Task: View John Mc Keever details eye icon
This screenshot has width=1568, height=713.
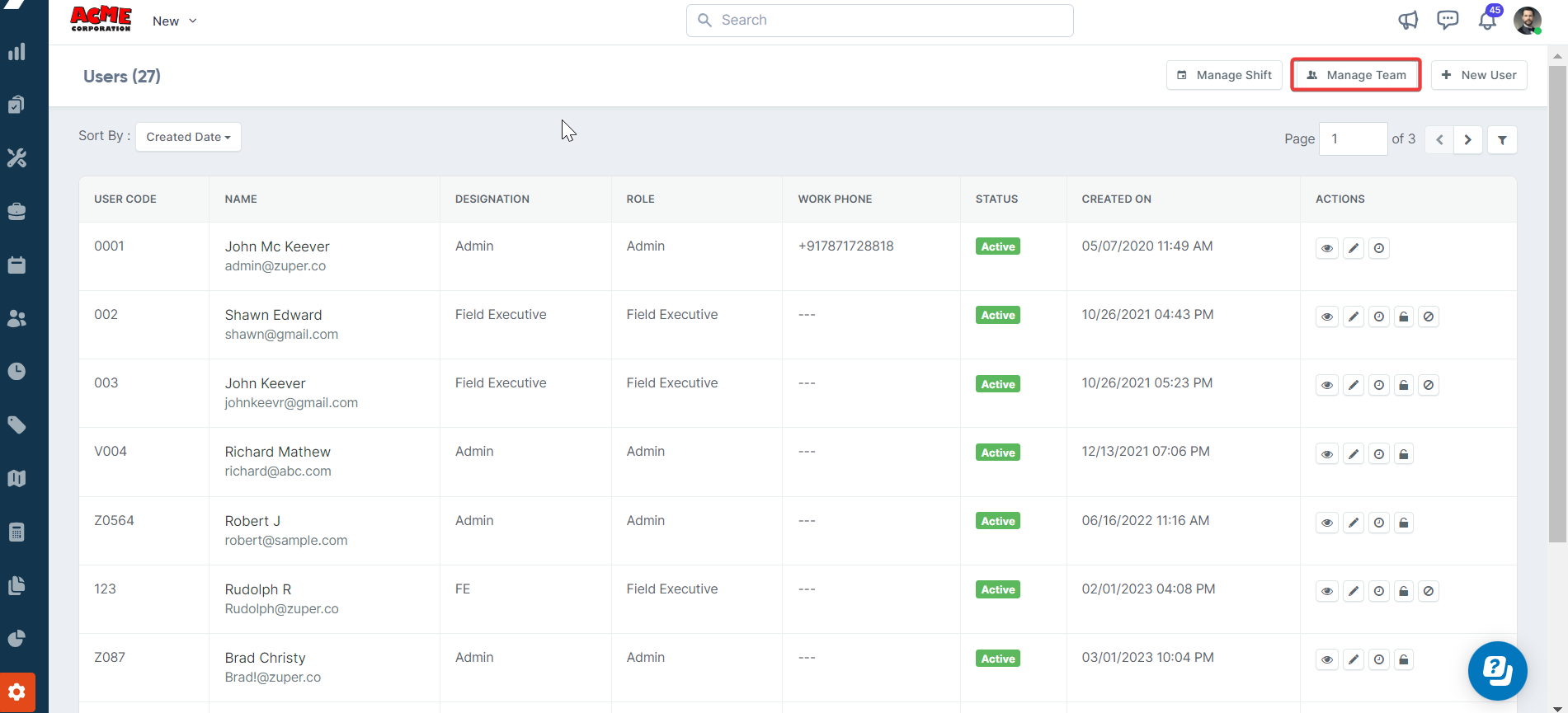Action: [1326, 248]
